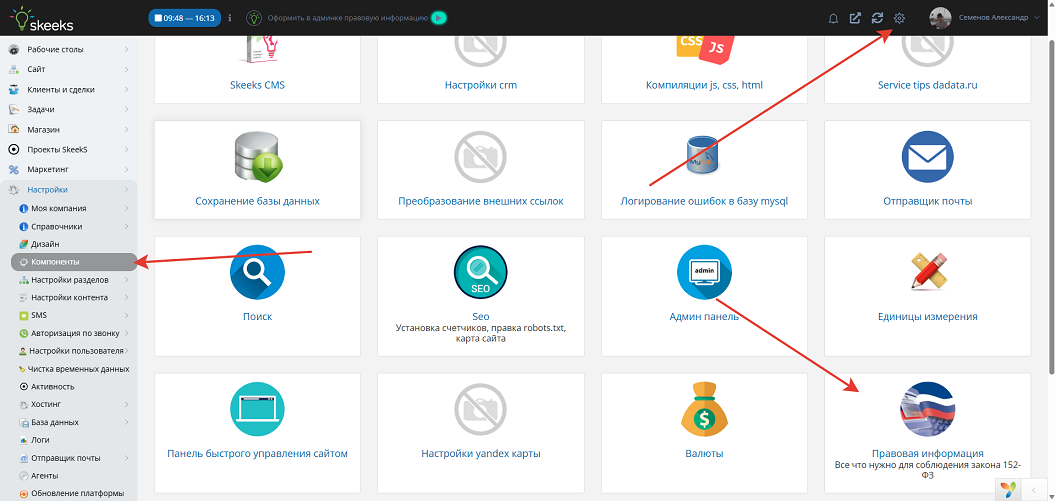This screenshot has width=1056, height=501.
Task: Select Компоненты in sidebar
Action: click(x=74, y=262)
